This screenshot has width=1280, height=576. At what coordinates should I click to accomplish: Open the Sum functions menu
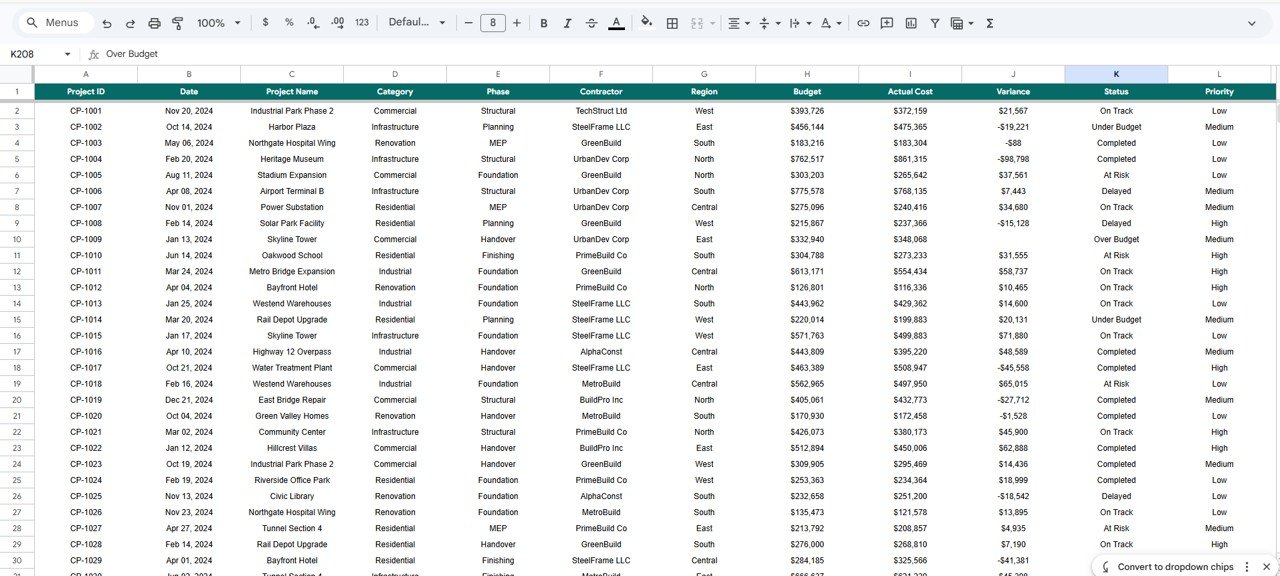[989, 22]
